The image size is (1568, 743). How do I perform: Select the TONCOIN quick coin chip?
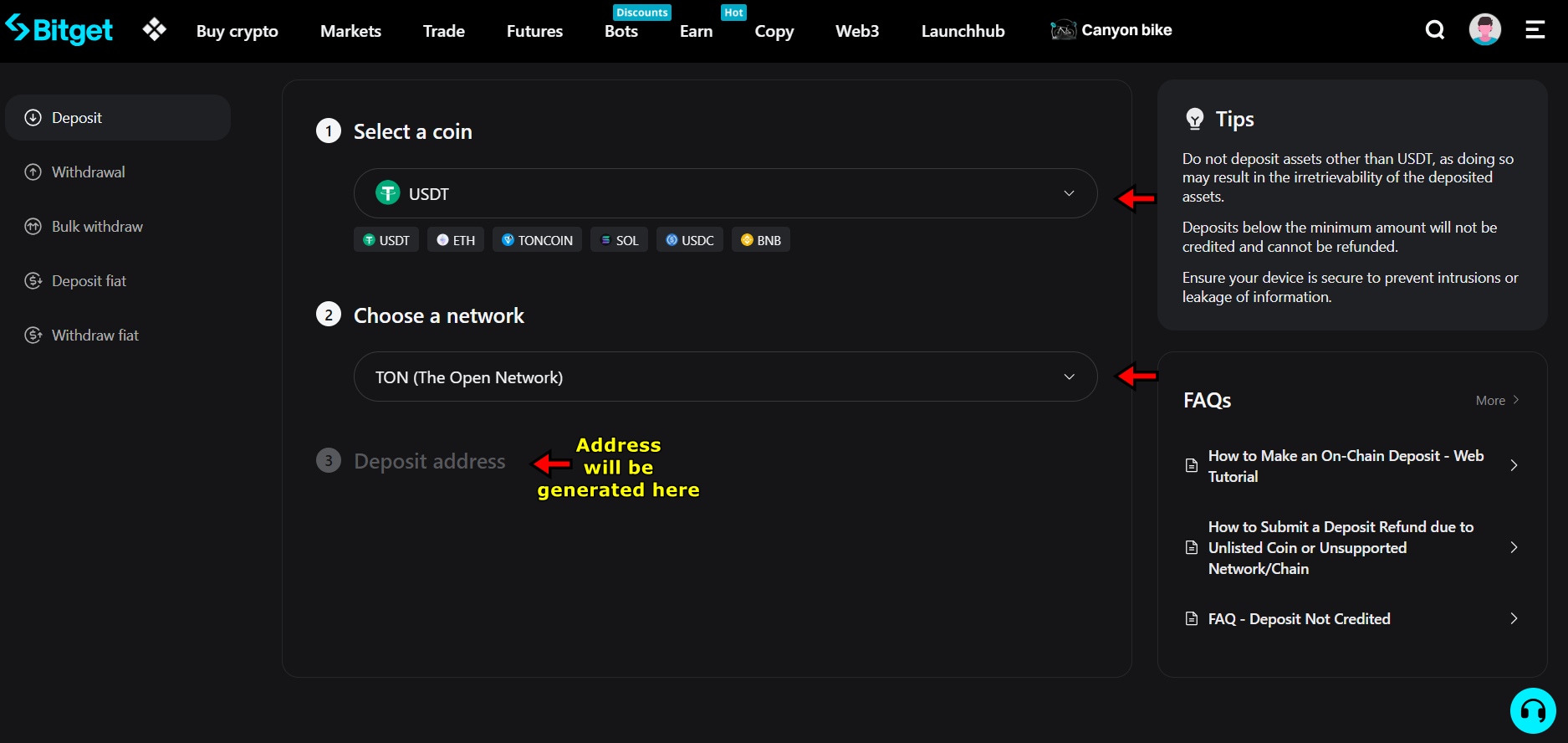[537, 240]
